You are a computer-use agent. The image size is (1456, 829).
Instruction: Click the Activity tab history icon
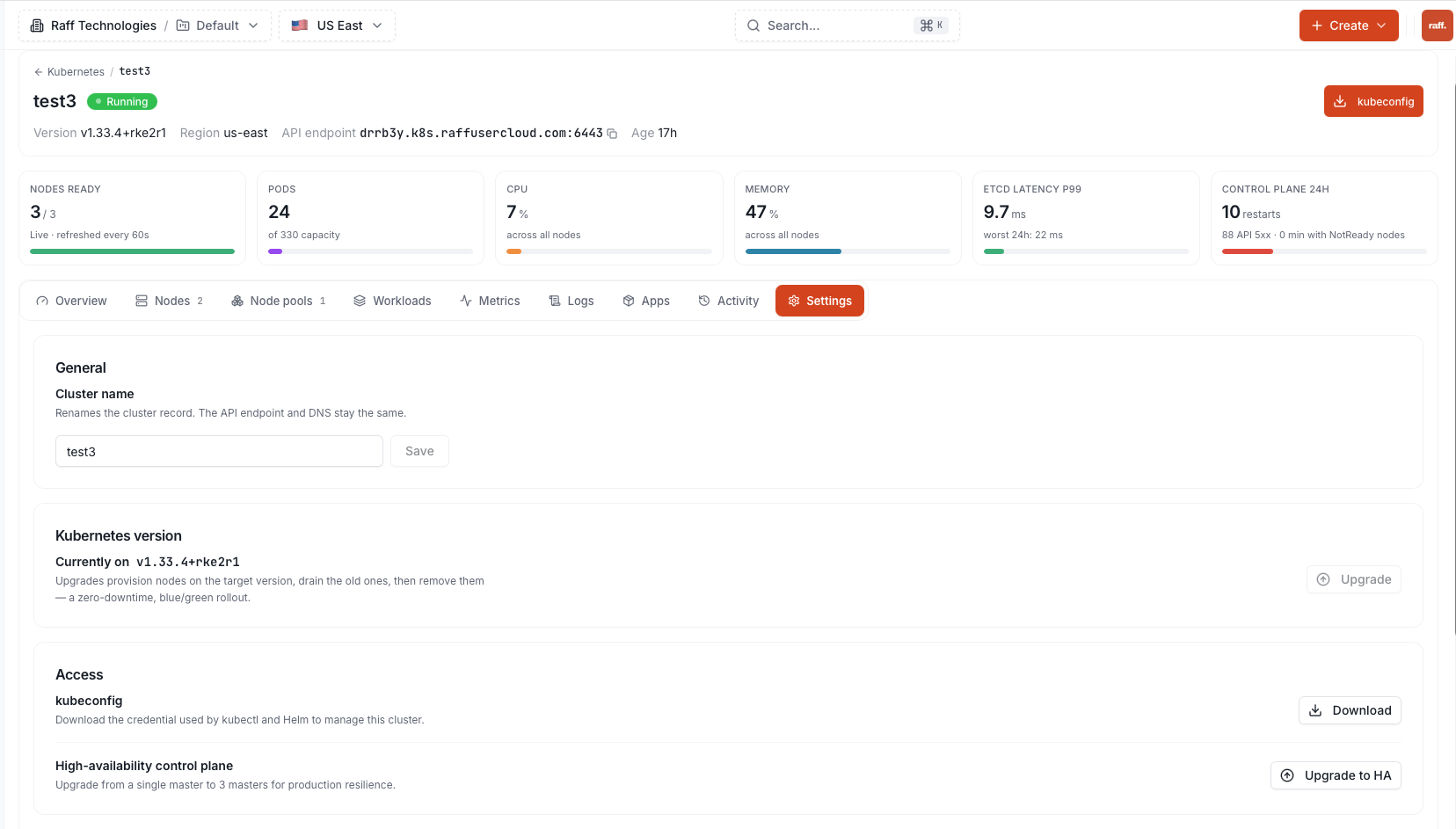tap(704, 301)
